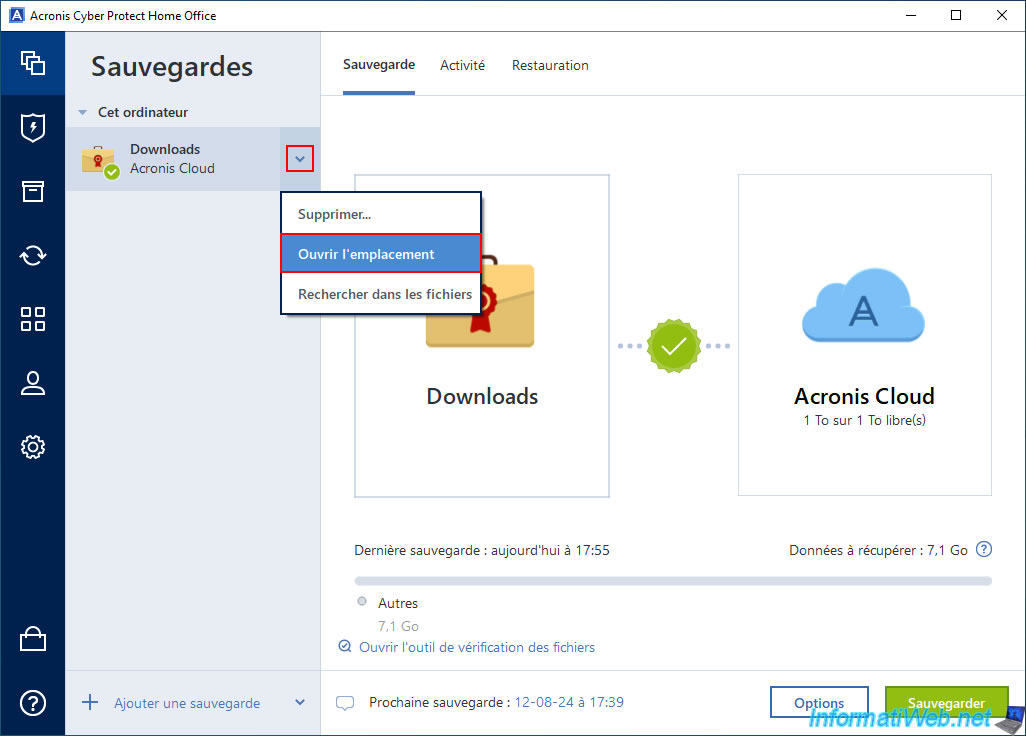Open the Help question mark icon in sidebar
Viewport: 1026px width, 736px height.
(33, 703)
